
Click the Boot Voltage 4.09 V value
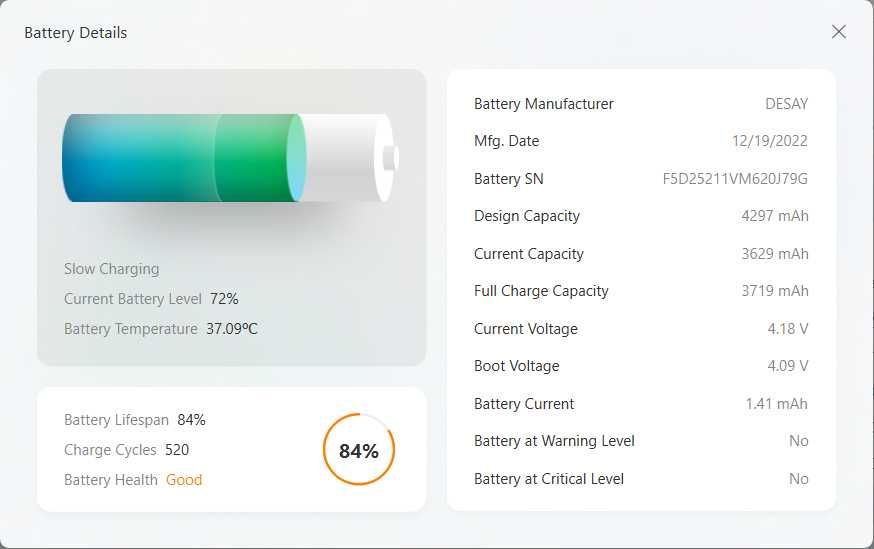[x=788, y=366]
